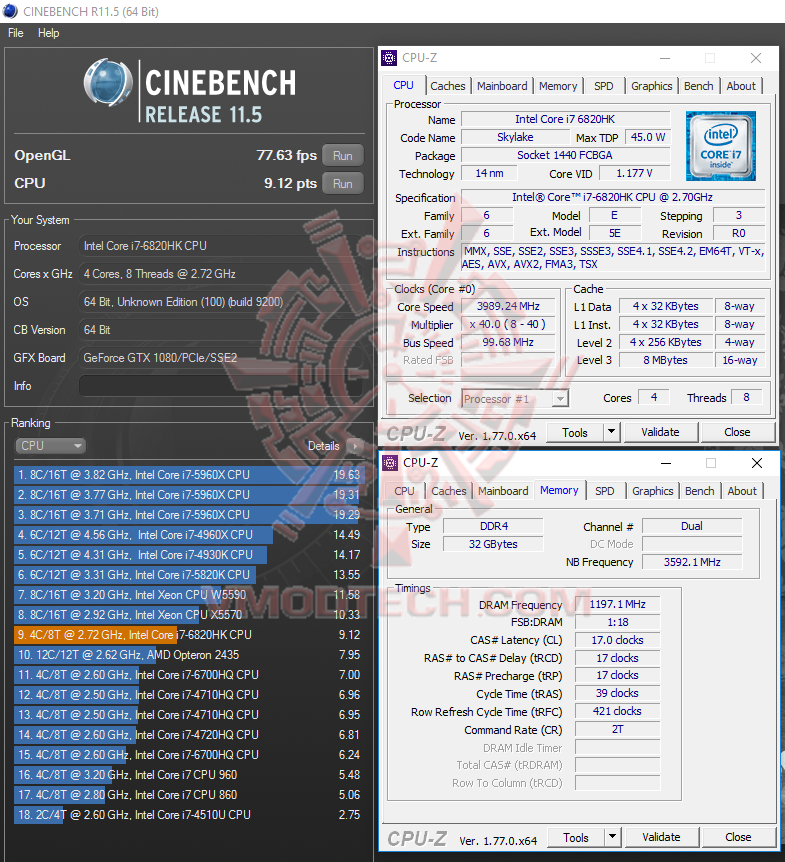Select ranking row 17 Core i7 CPU 860

click(x=189, y=795)
